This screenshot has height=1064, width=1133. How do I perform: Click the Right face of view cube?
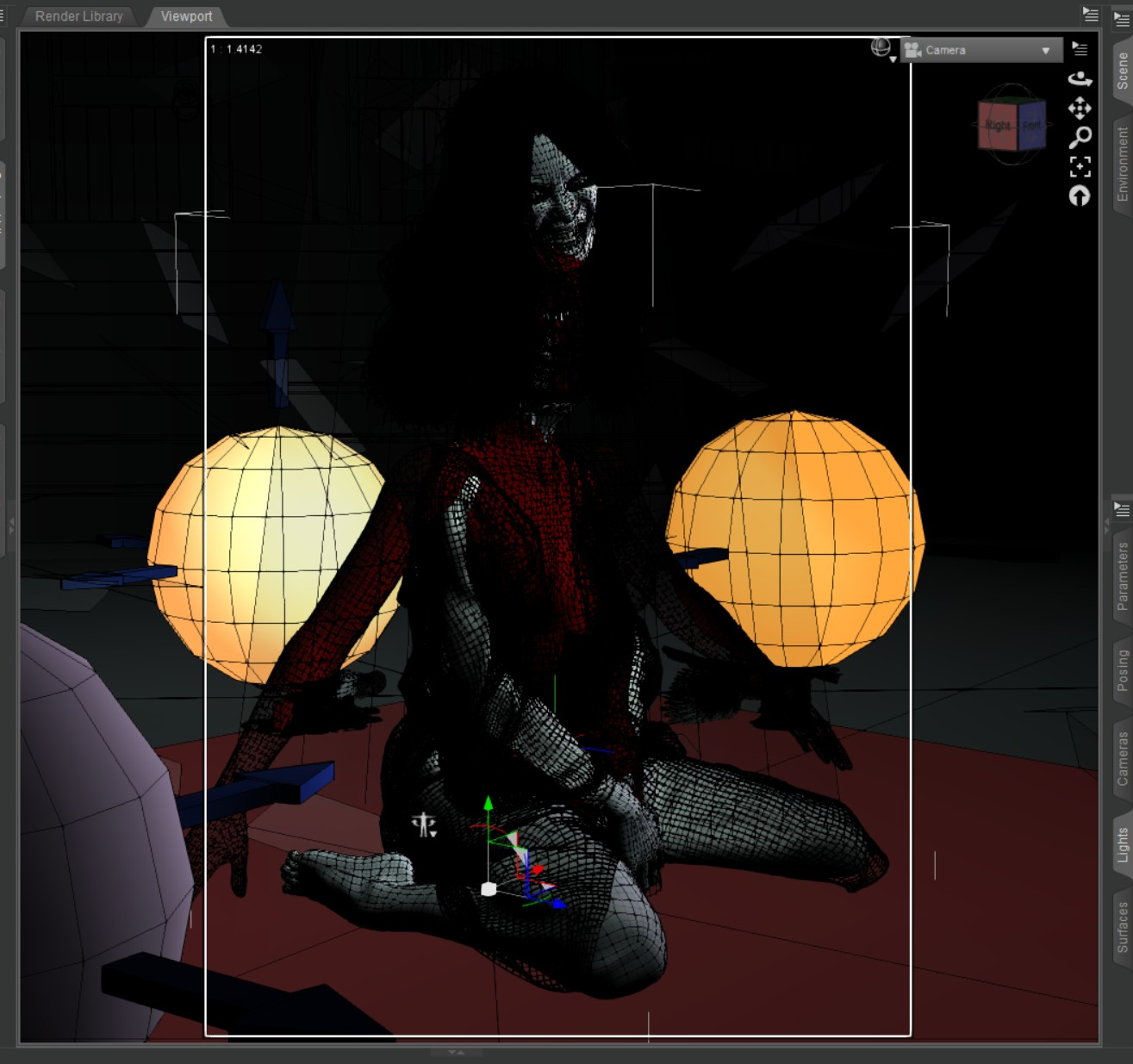click(x=998, y=126)
